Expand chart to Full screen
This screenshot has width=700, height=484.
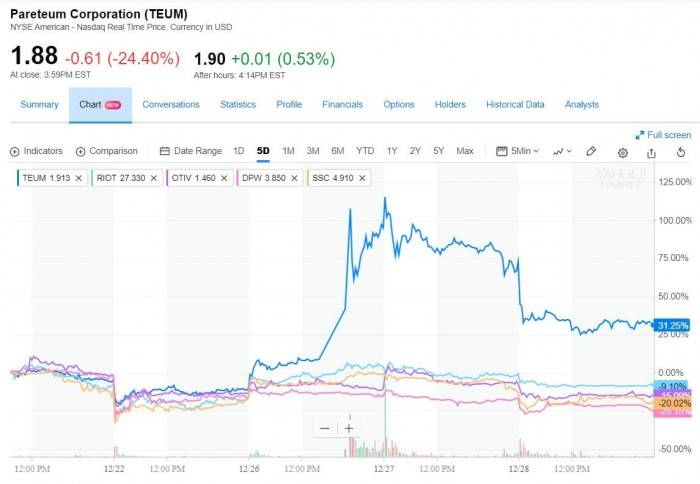(x=663, y=135)
